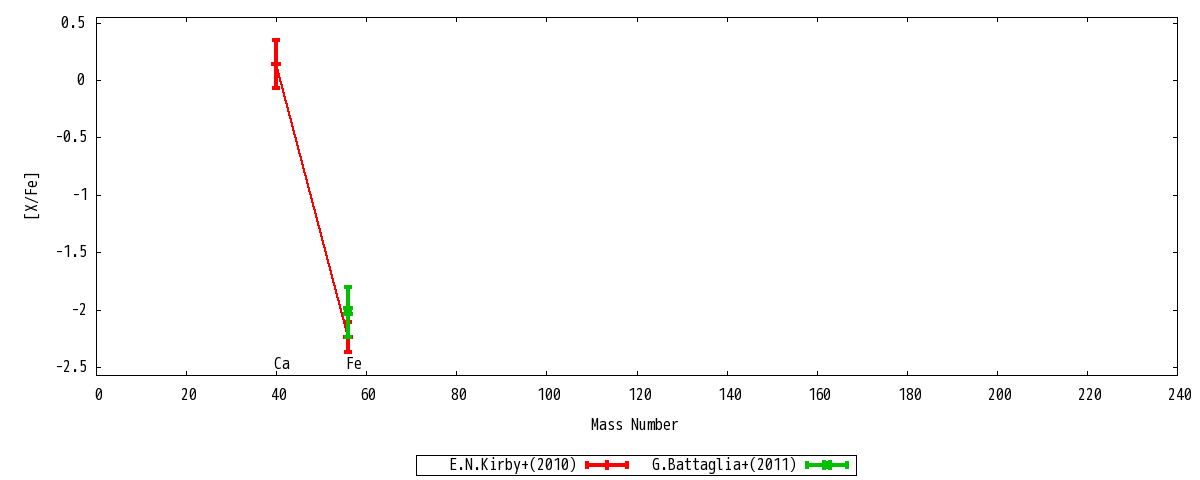Click the Mass Number axis title
The height and width of the screenshot is (480, 1200).
pyautogui.click(x=634, y=425)
